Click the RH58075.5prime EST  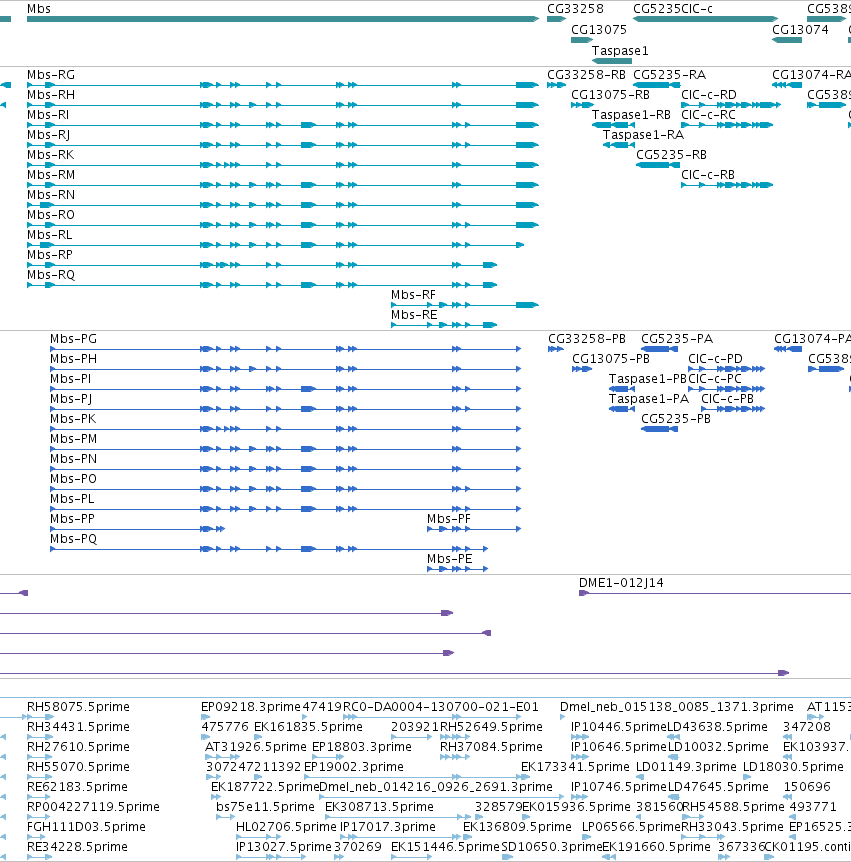pos(78,707)
